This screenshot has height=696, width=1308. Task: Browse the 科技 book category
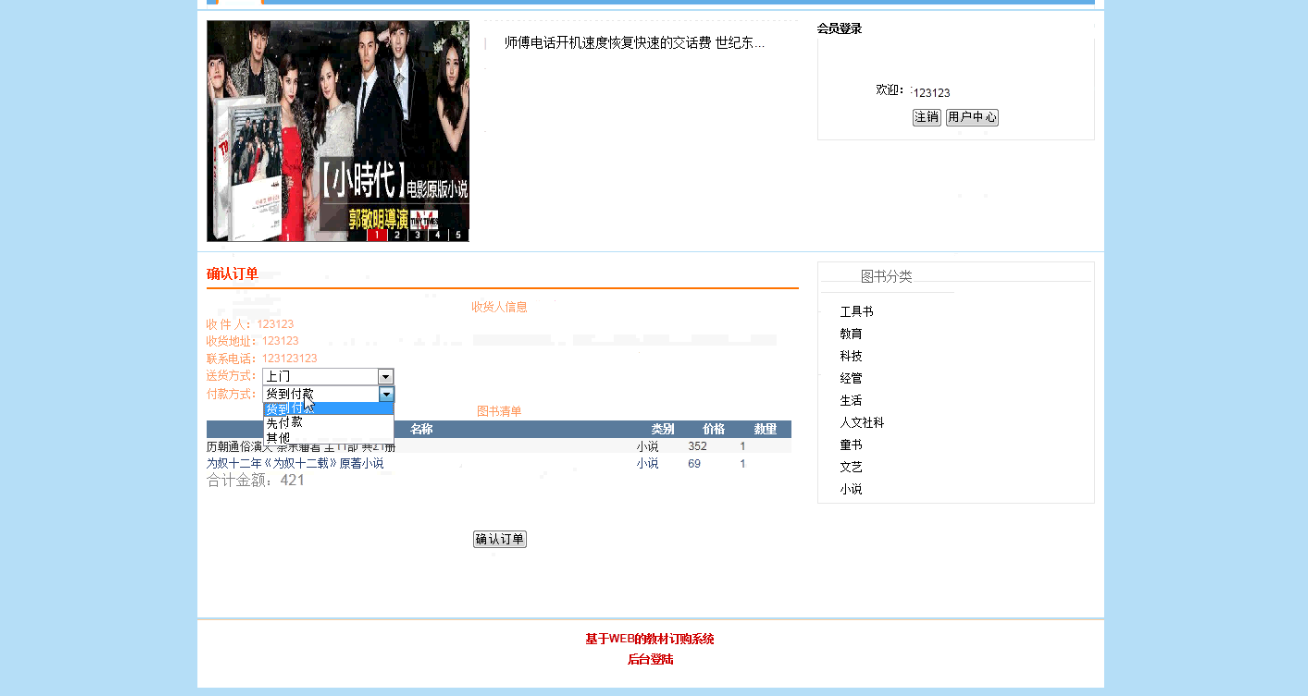(851, 356)
